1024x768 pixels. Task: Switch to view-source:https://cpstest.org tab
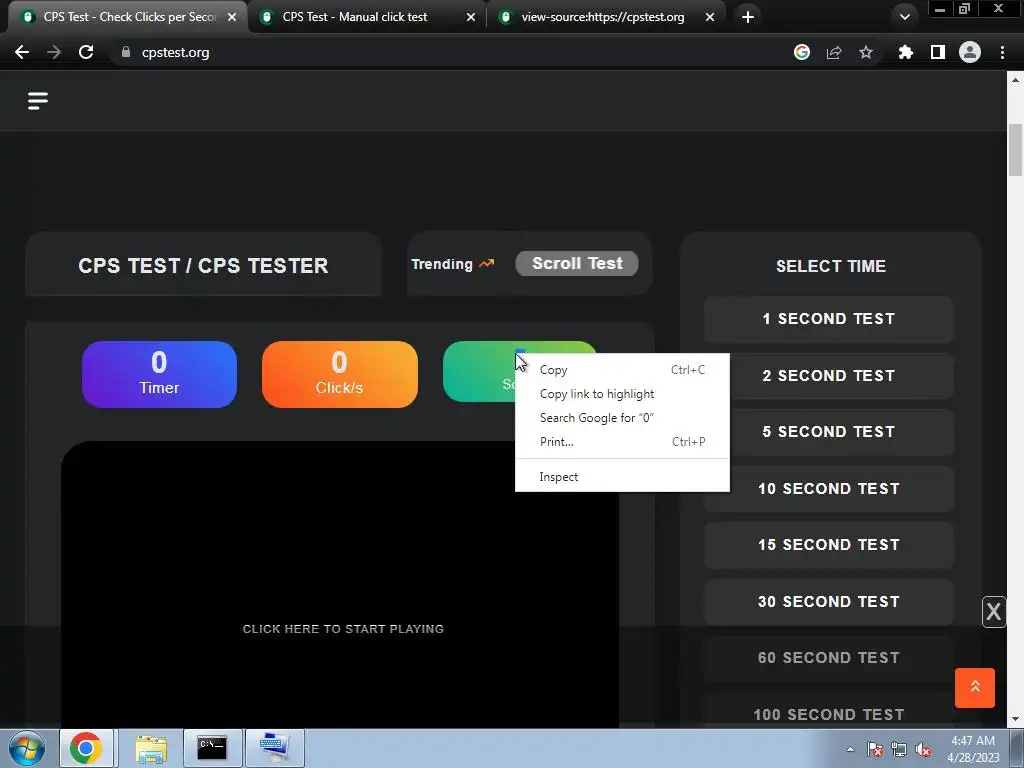[604, 17]
